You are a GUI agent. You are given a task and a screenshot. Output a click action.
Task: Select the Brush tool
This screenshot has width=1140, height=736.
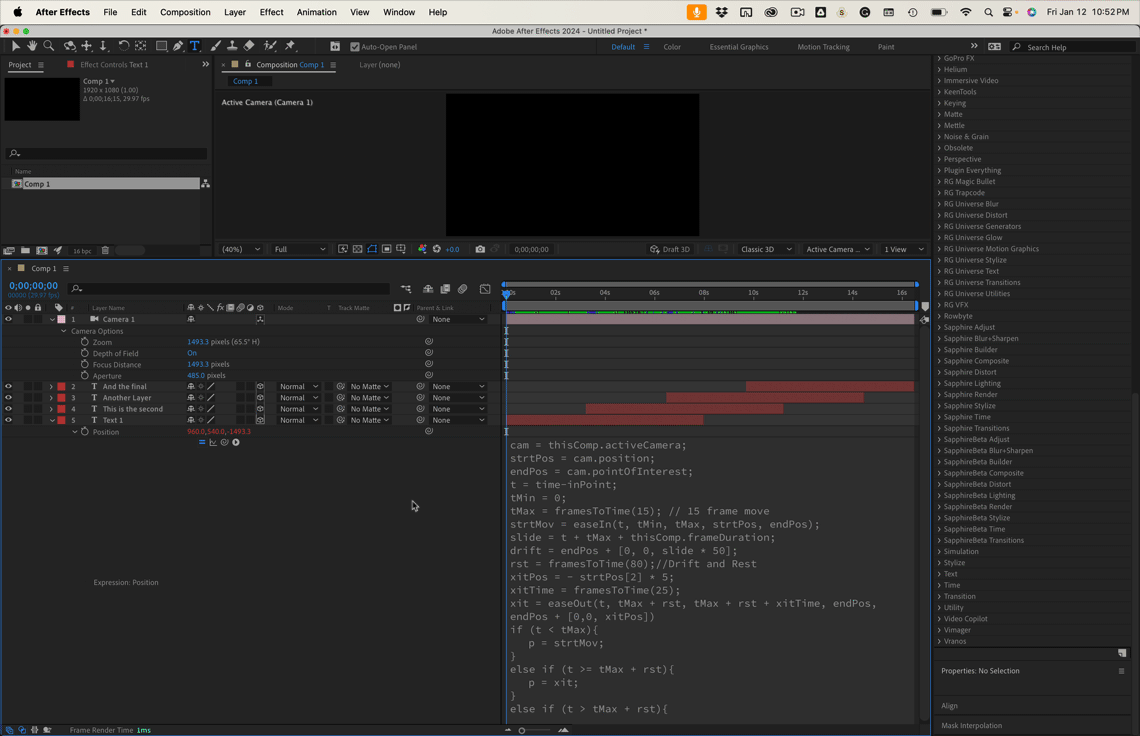point(216,46)
